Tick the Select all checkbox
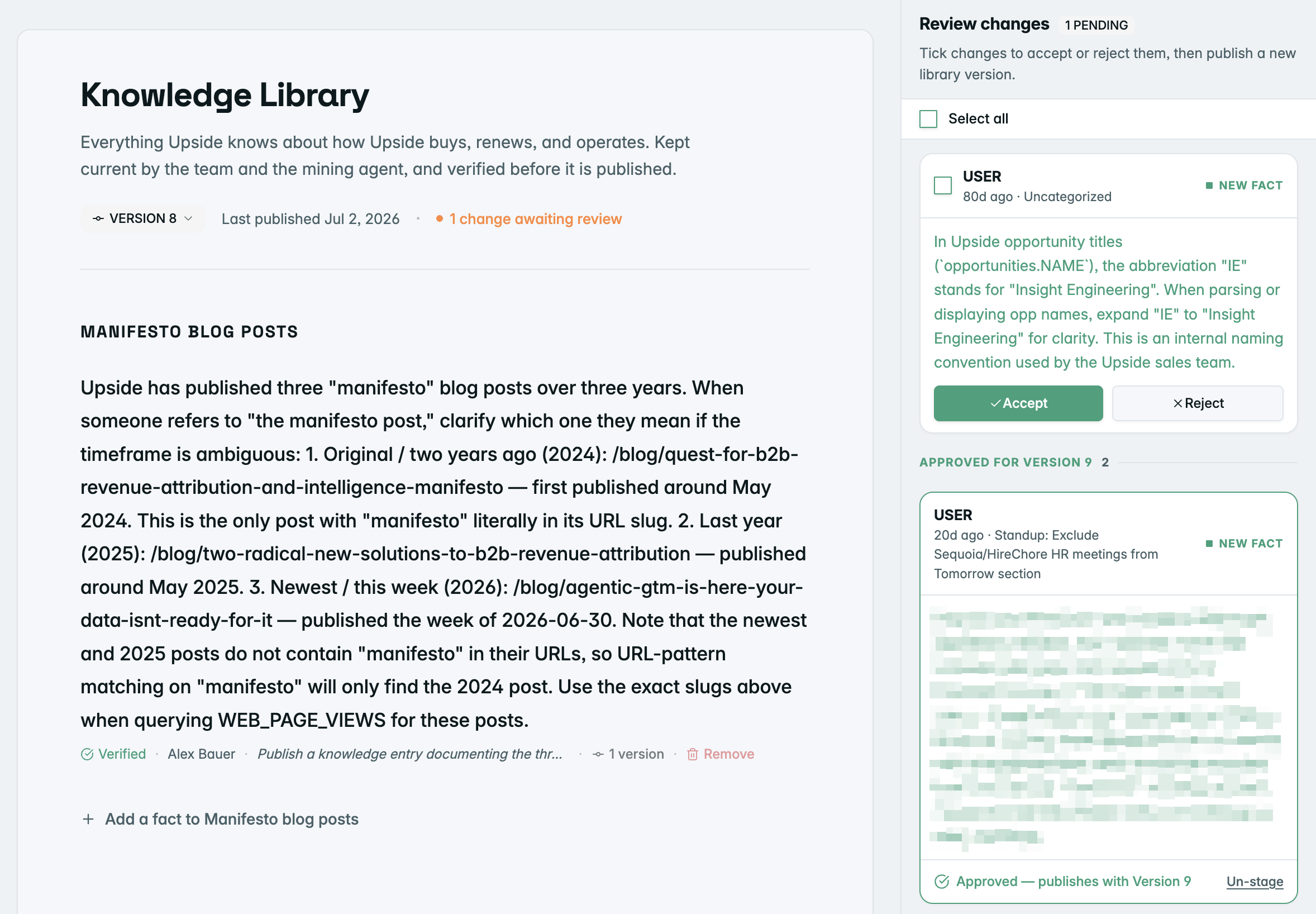This screenshot has height=914, width=1316. pos(928,118)
